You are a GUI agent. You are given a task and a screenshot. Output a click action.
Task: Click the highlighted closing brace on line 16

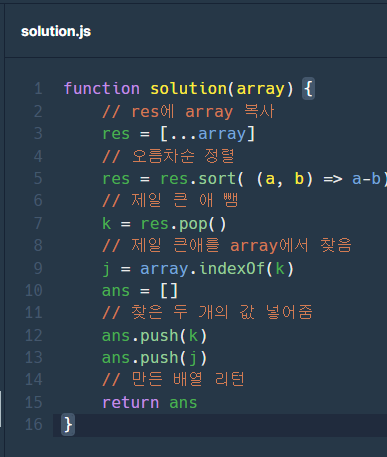click(x=68, y=425)
